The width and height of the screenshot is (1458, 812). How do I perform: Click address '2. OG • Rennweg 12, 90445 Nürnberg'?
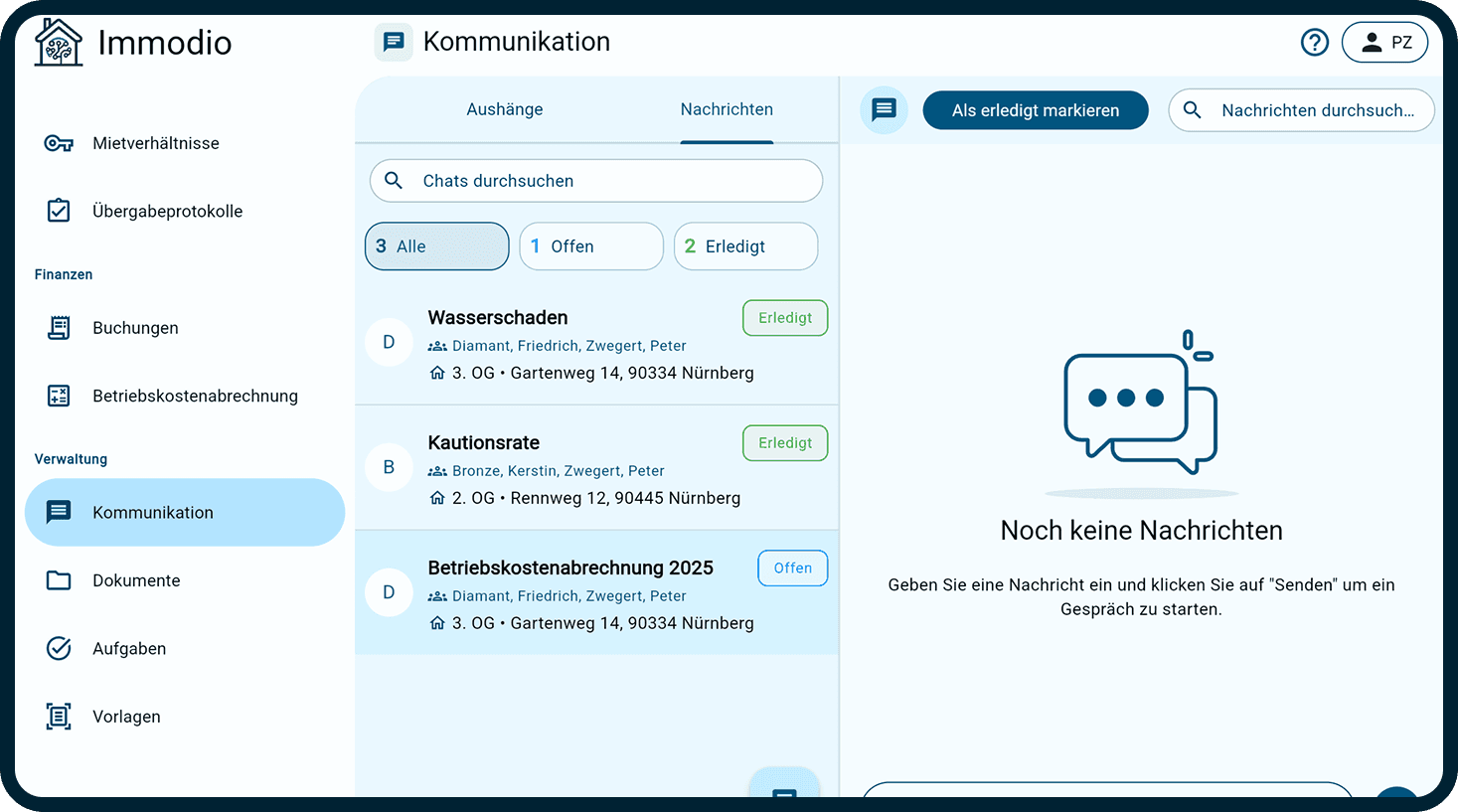click(596, 498)
